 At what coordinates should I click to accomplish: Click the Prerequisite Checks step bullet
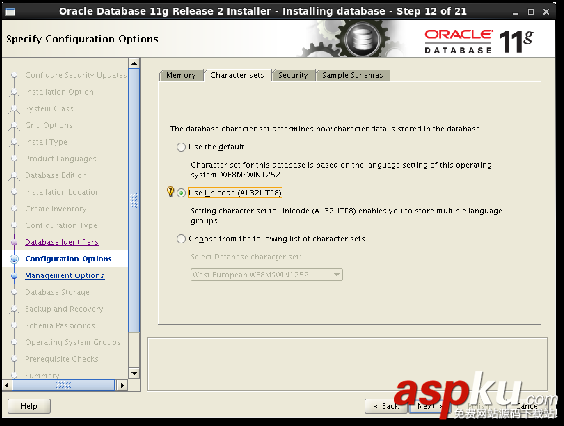pyautogui.click(x=14, y=359)
